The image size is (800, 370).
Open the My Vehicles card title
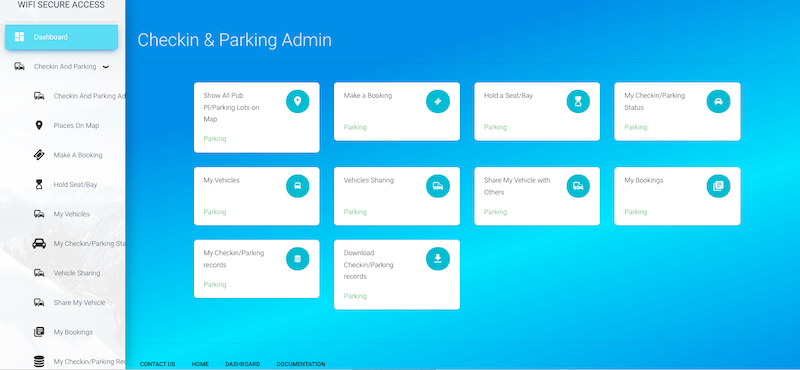(221, 180)
